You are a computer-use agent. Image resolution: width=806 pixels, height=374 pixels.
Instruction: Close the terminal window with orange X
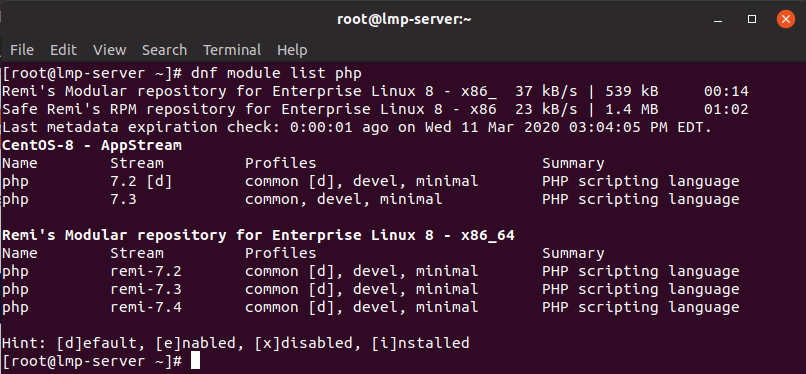point(785,20)
